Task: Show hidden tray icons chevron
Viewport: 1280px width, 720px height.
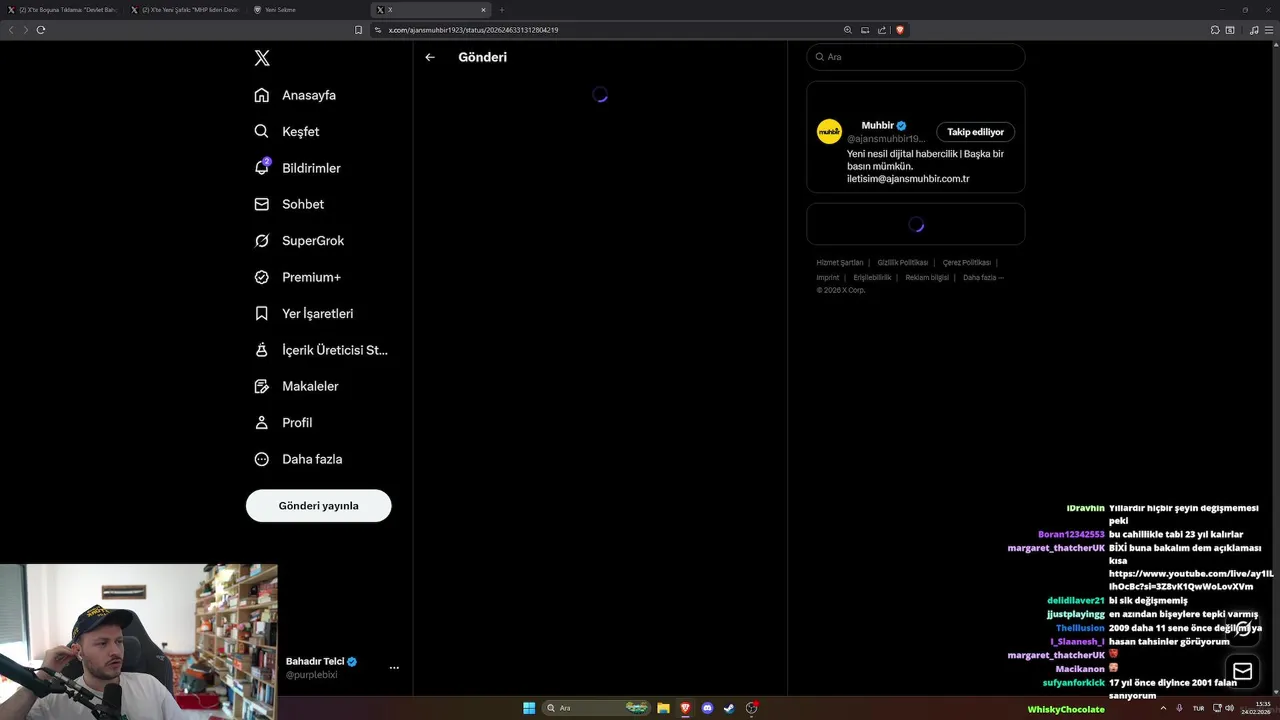Action: tap(1163, 708)
